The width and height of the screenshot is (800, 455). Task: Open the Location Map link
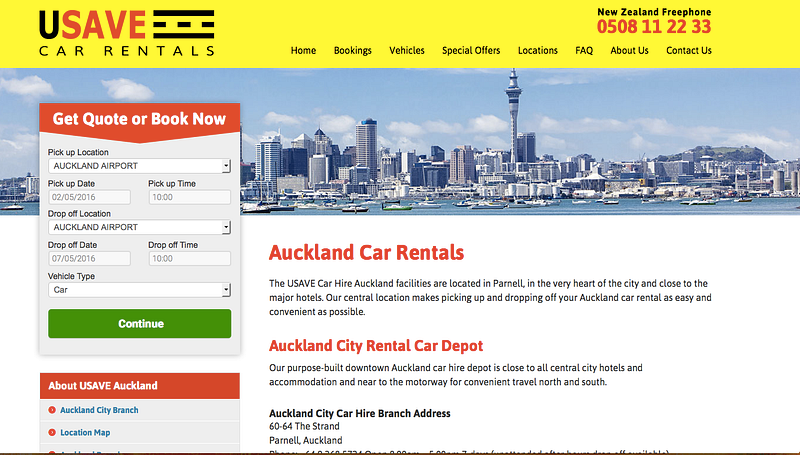click(x=85, y=433)
